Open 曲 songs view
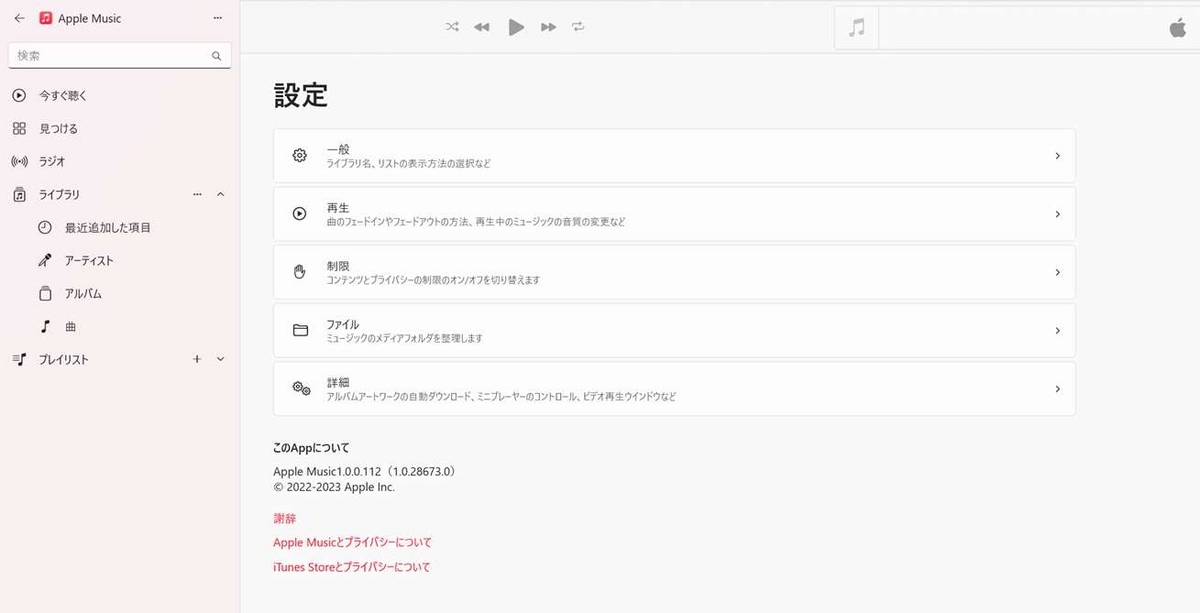Viewport: 1200px width, 613px height. point(120,327)
